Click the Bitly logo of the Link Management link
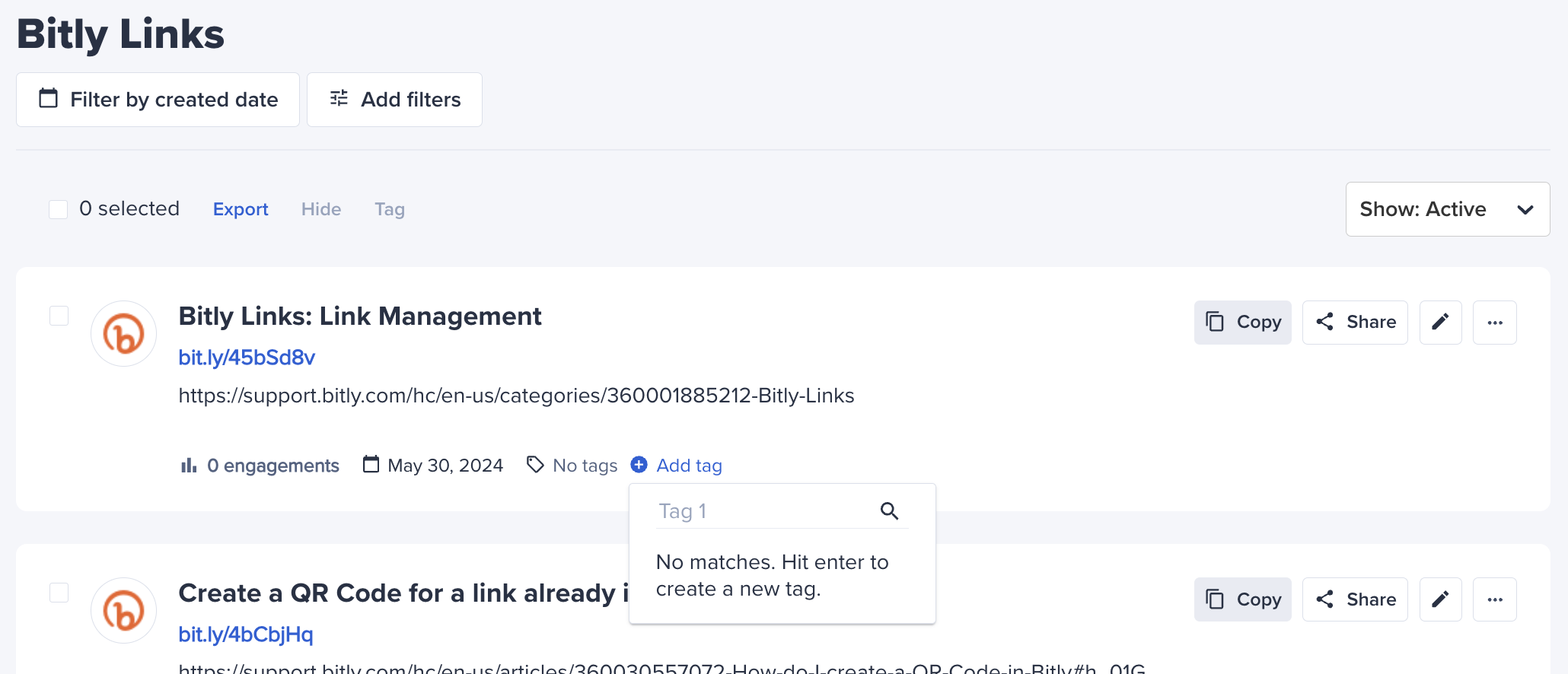Screen dimensions: 1568x674 [x=123, y=333]
